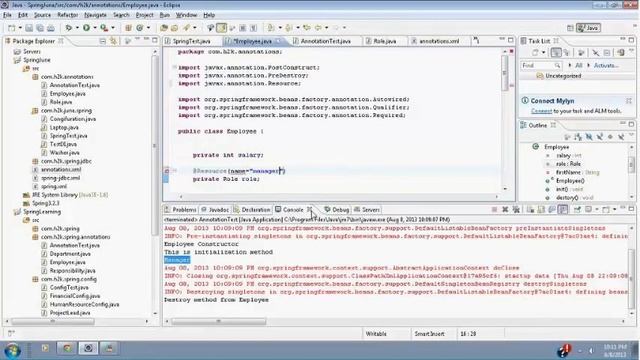The height and width of the screenshot is (360, 640).
Task: Click the Open Perspective icon beside Java
Action: coord(570,28)
